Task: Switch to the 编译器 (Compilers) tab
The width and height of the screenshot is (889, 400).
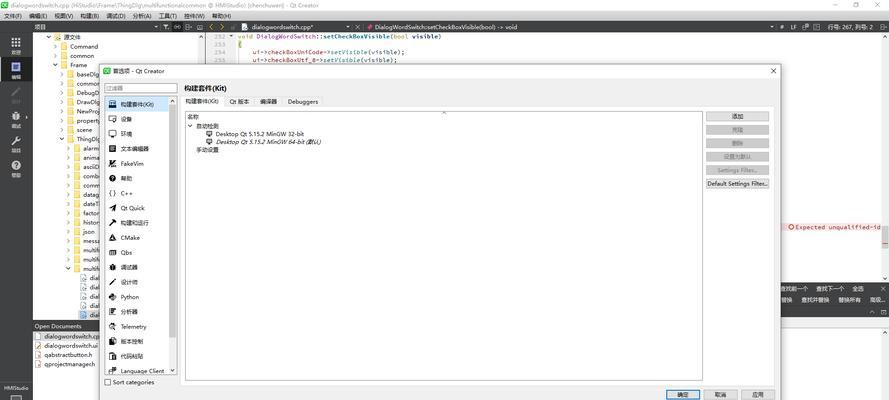Action: coord(268,101)
